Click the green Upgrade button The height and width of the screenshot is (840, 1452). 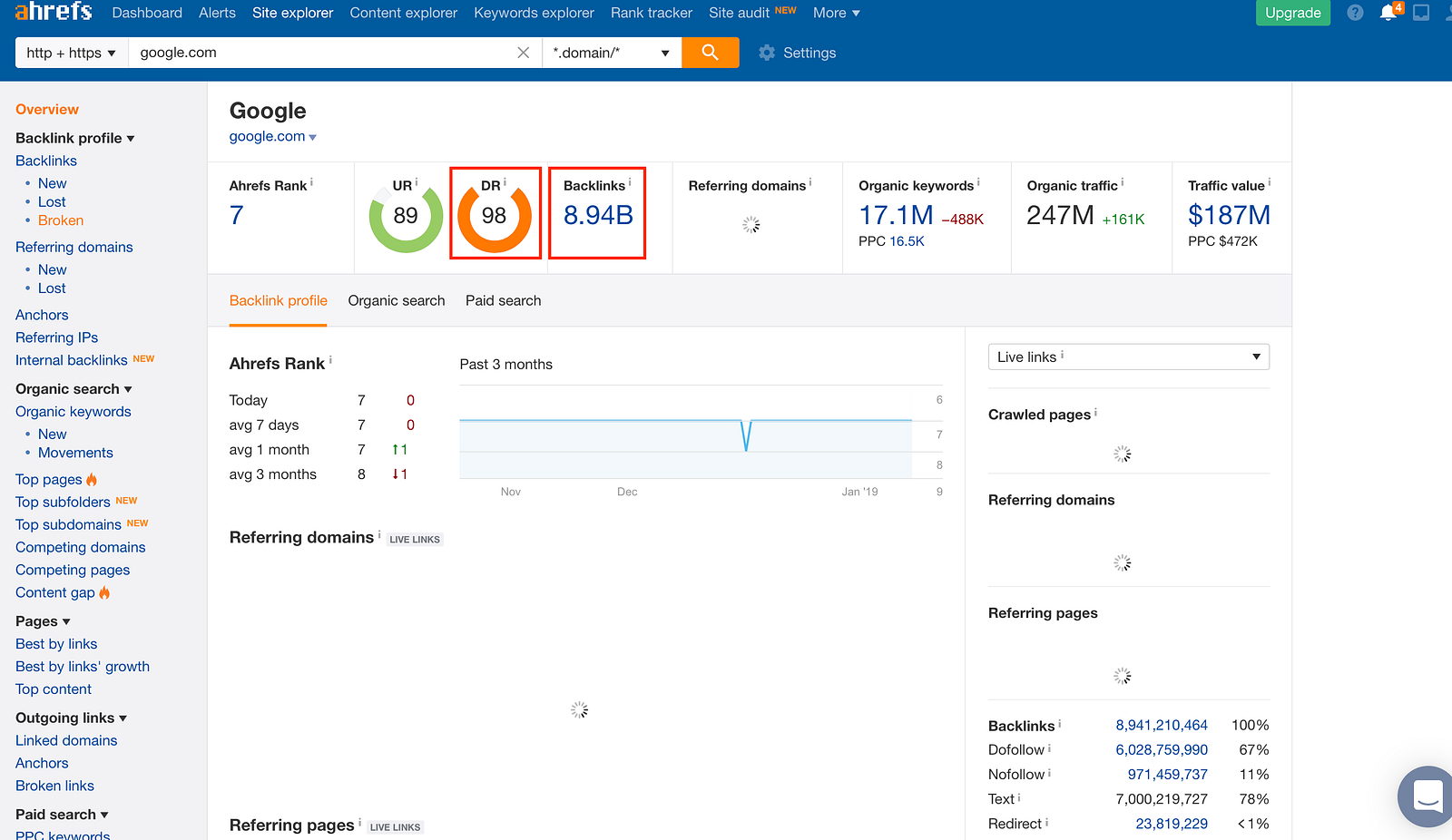1292,13
